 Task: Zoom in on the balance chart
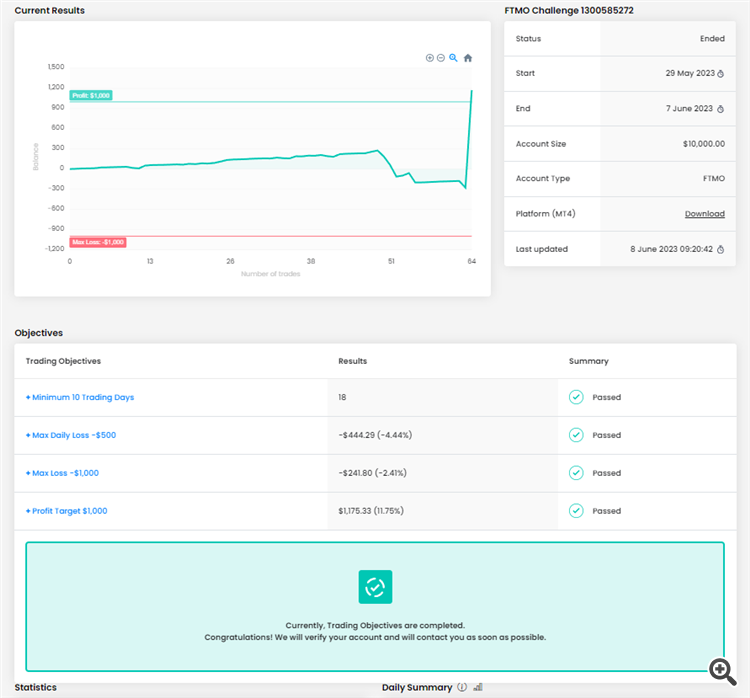430,58
